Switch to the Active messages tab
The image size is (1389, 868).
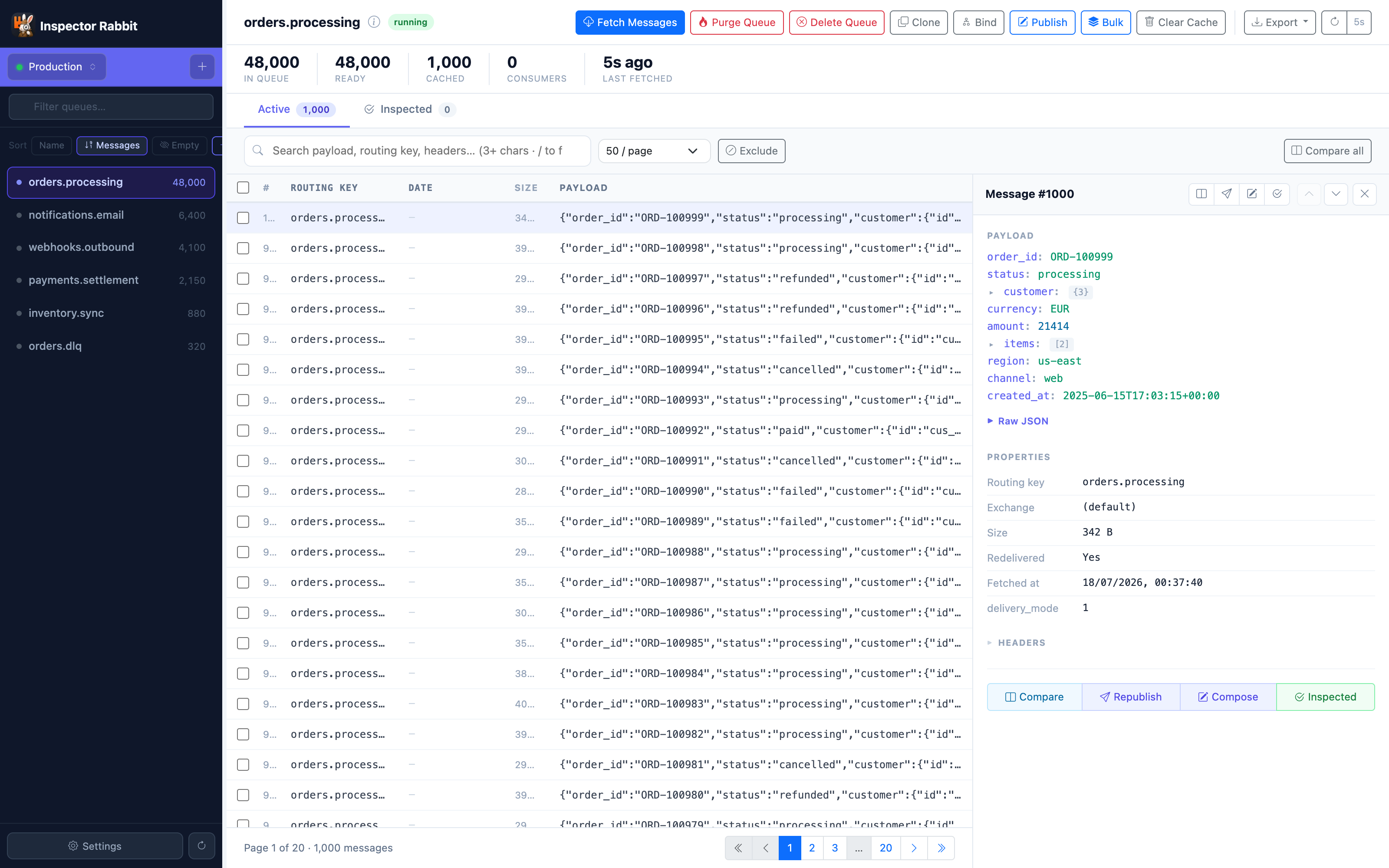296,109
